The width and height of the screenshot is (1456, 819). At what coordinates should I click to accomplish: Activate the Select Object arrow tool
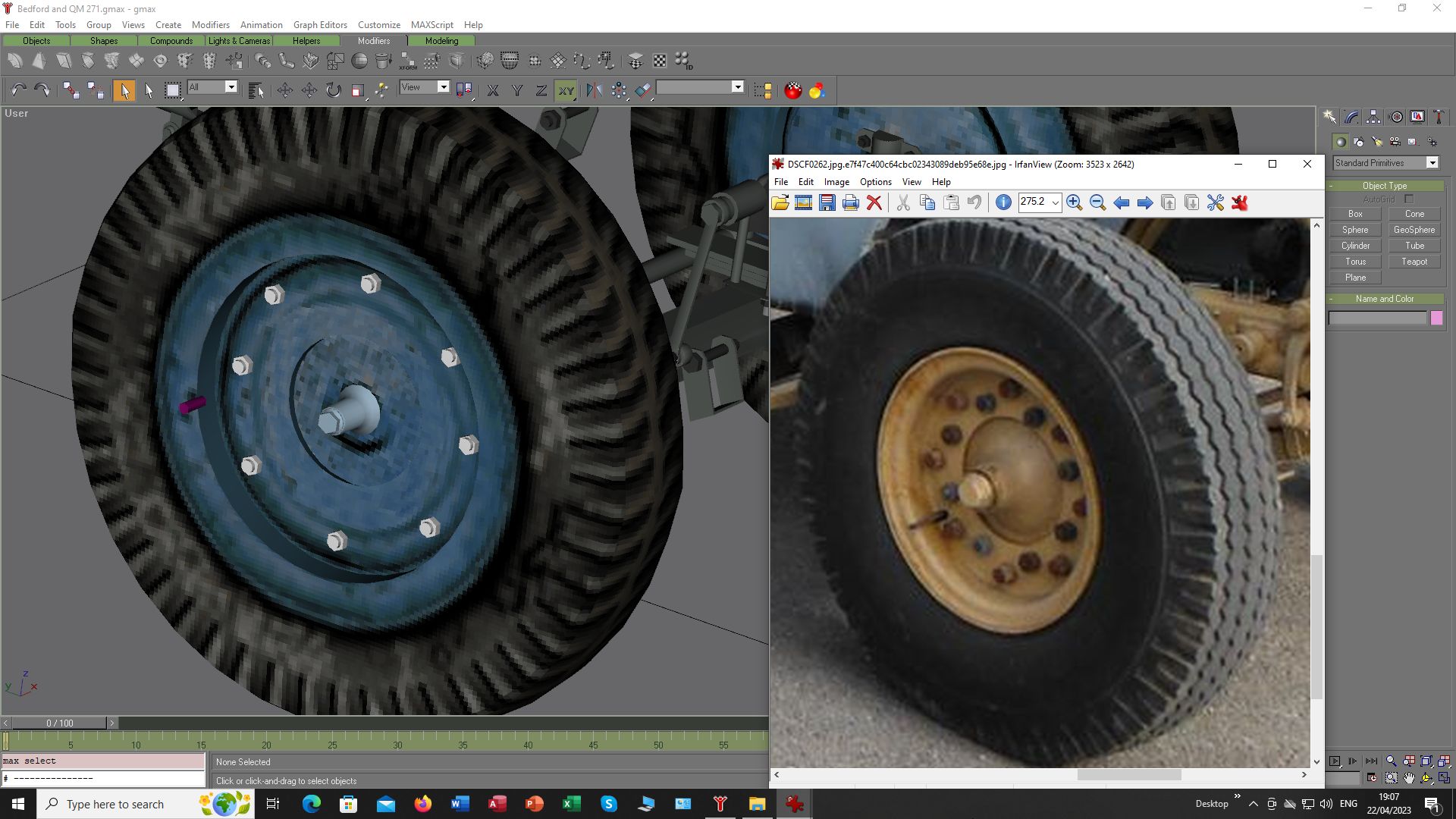[x=124, y=90]
